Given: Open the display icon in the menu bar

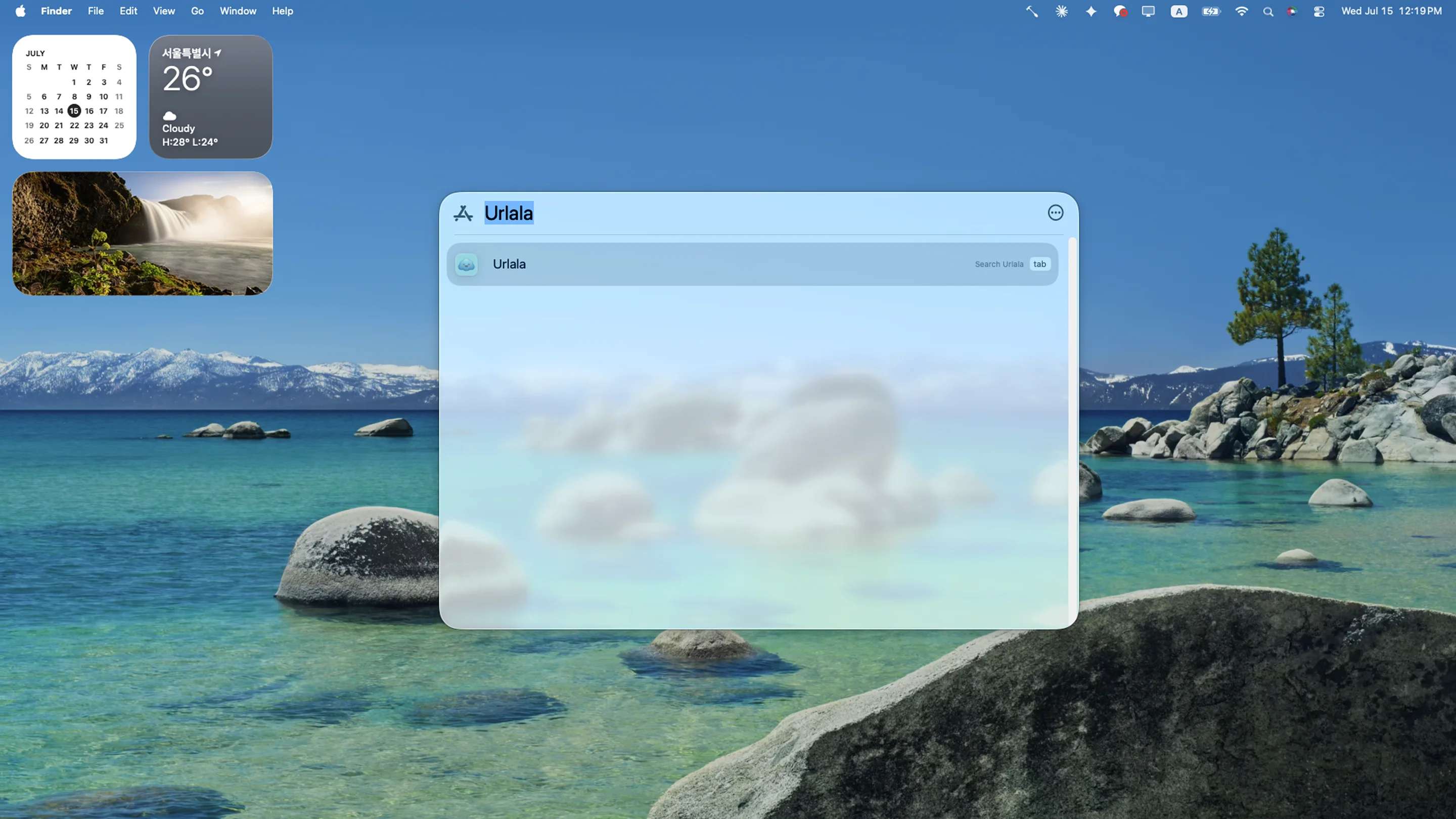Looking at the screenshot, I should tap(1148, 11).
